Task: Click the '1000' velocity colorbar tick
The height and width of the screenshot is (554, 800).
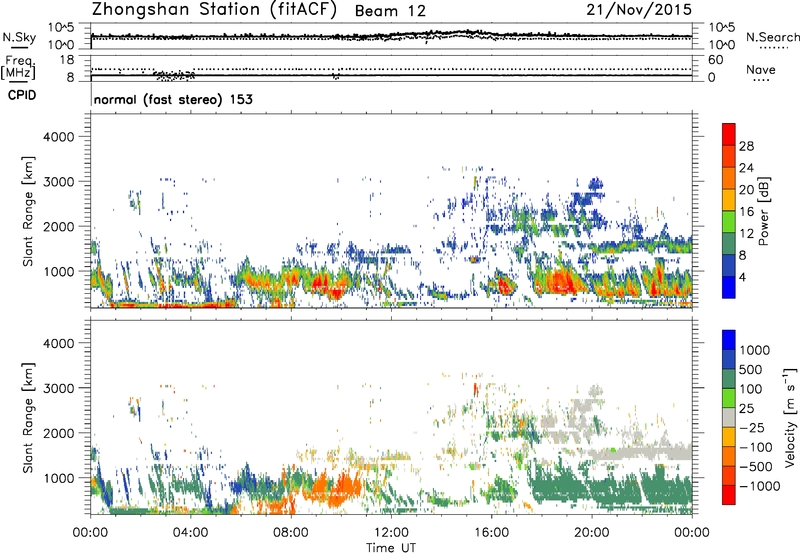Action: click(x=755, y=350)
